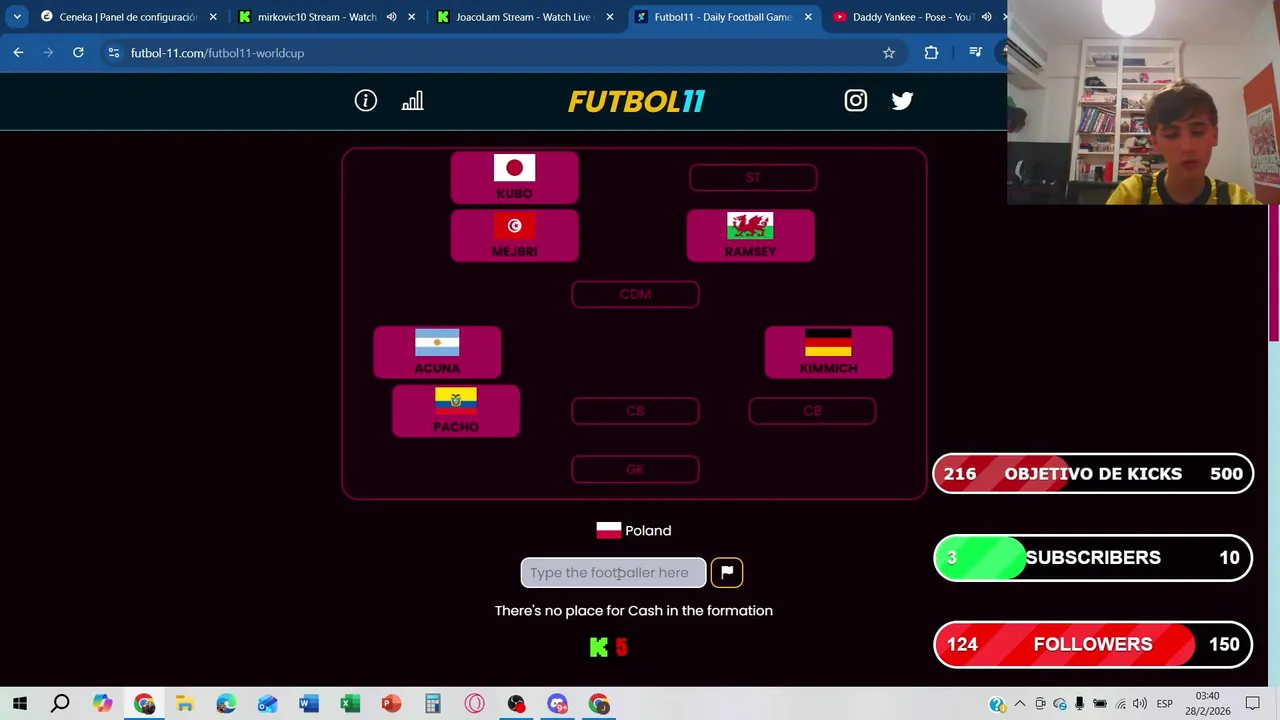The width and height of the screenshot is (1280, 720).
Task: Switch the ESP keyboard language
Action: pyautogui.click(x=1165, y=704)
